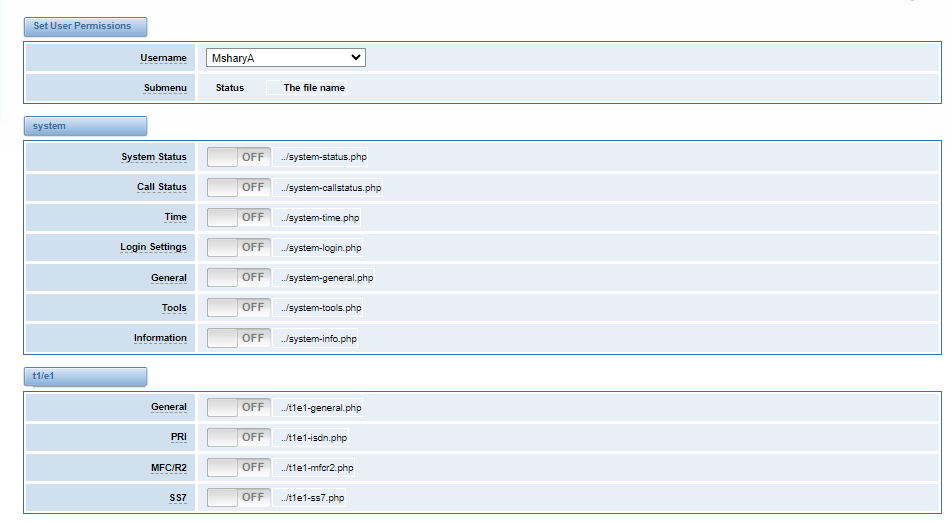Select the t1/e1 section header tab
952x524 pixels.
tap(85, 376)
